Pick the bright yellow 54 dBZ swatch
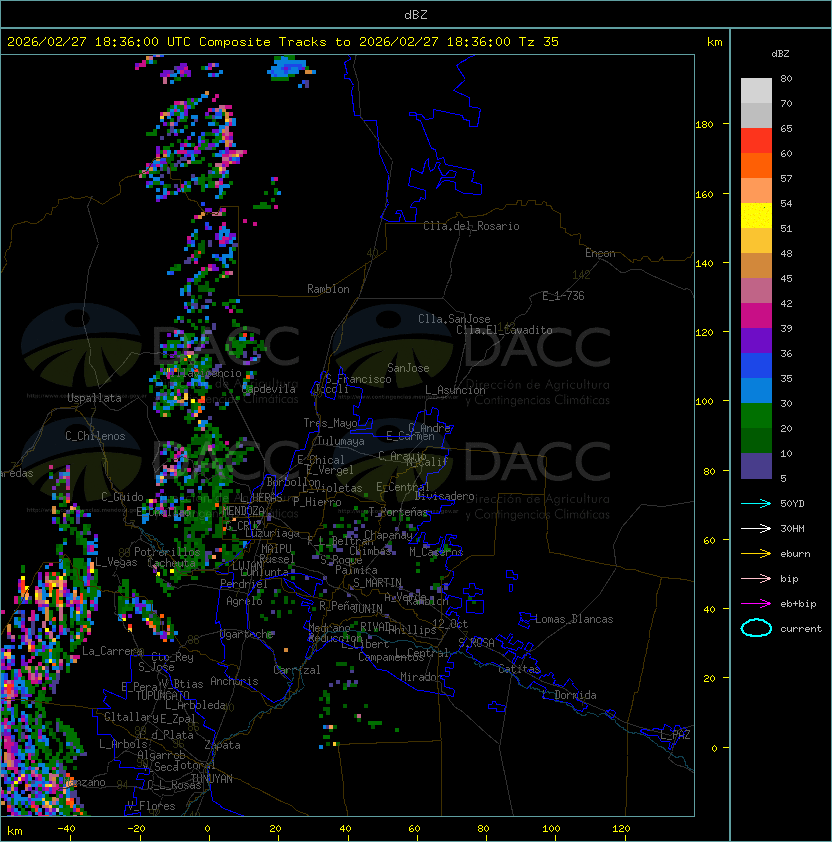 click(x=756, y=215)
